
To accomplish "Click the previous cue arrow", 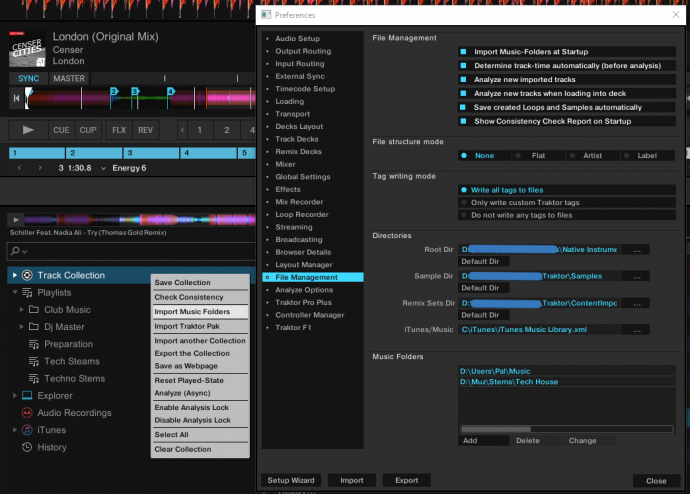I will pyautogui.click(x=19, y=168).
